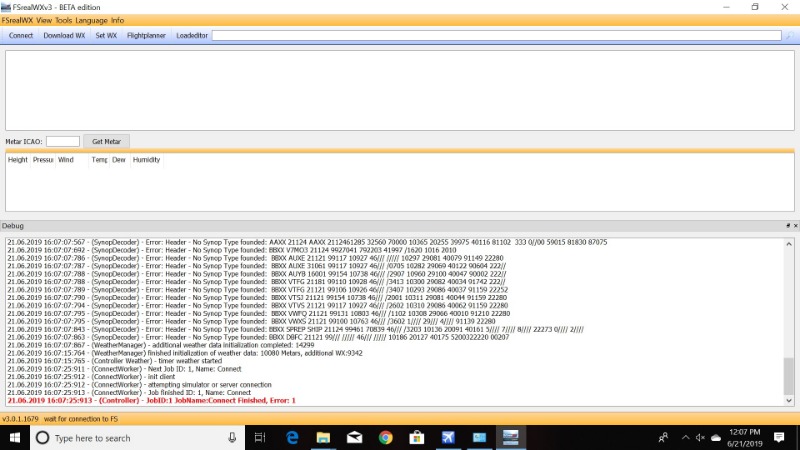The image size is (800, 450).
Task: Open File Explorer from the taskbar
Action: point(323,438)
